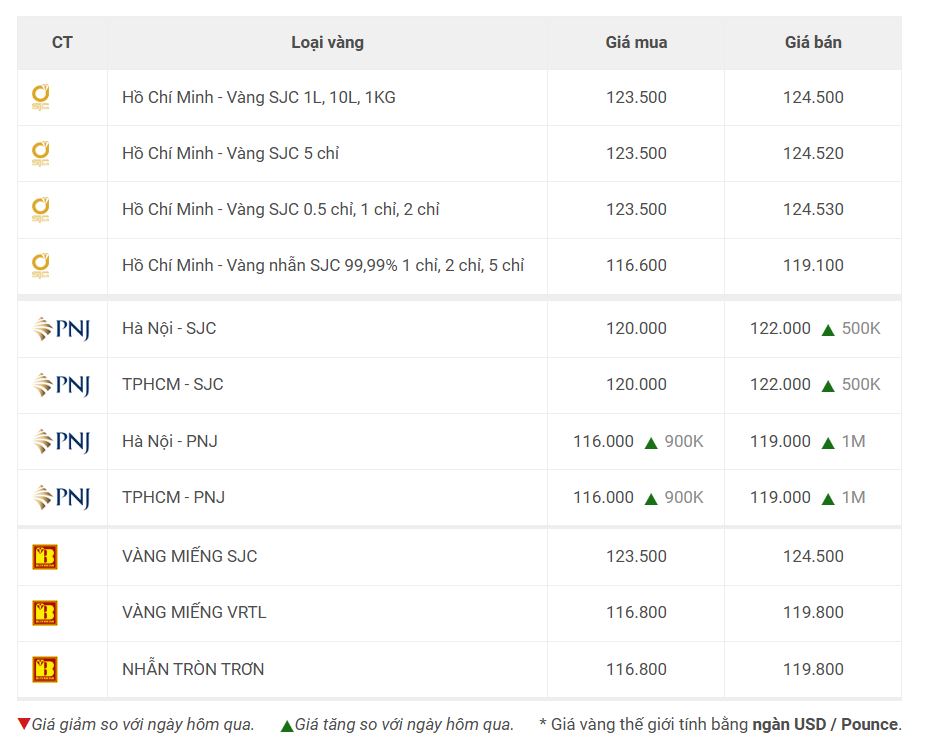Click SJC logo in Vàng SJC 5 chỉ row

coord(41,153)
